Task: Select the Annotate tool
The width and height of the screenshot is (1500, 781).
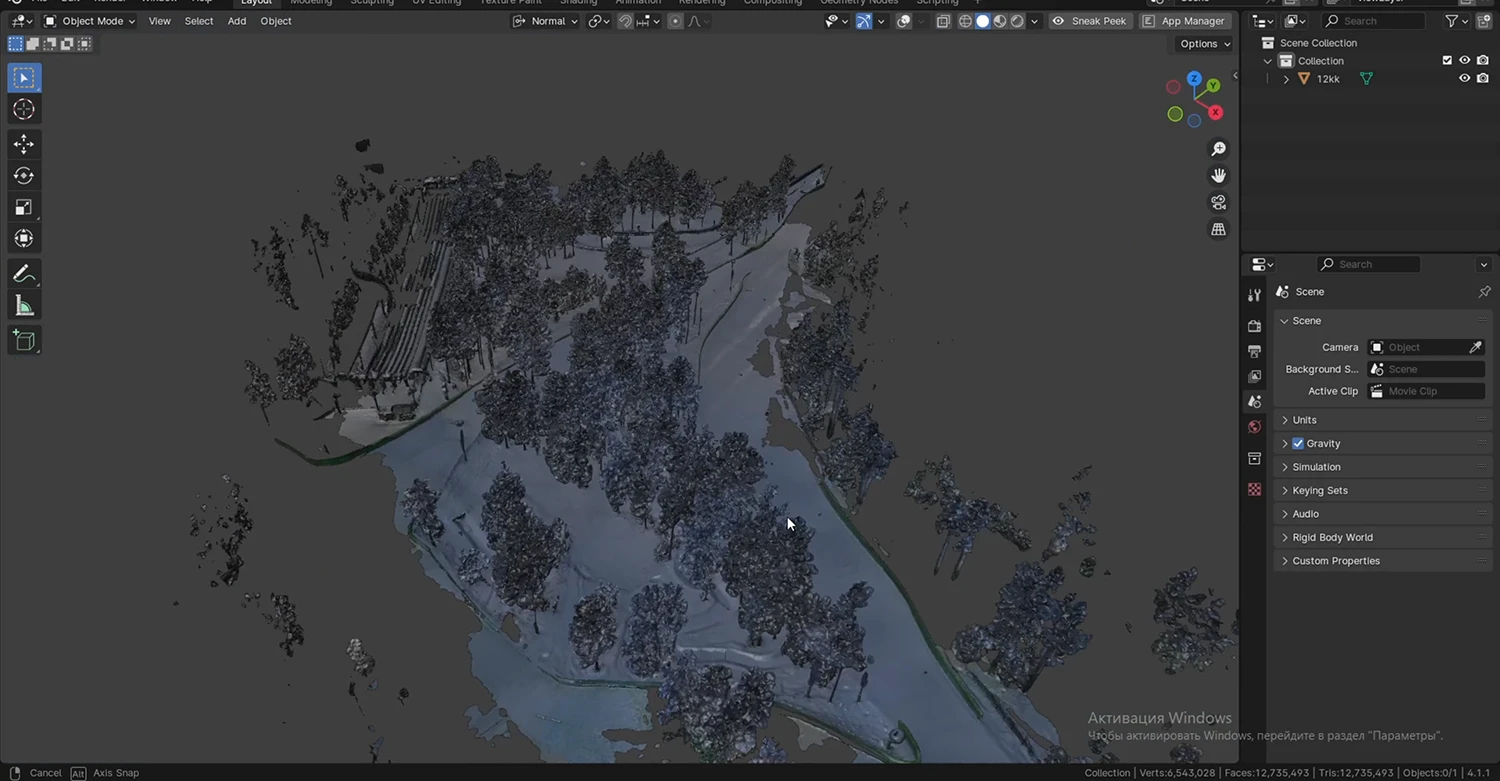Action: 24,274
